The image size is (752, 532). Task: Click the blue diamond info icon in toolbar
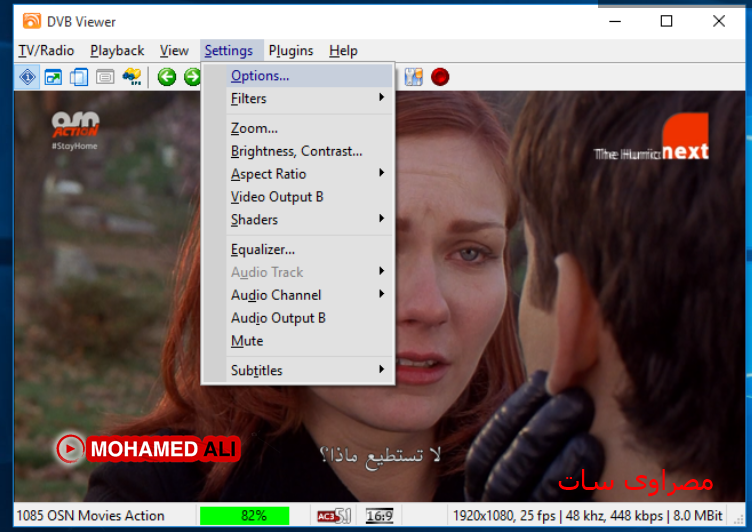27,77
